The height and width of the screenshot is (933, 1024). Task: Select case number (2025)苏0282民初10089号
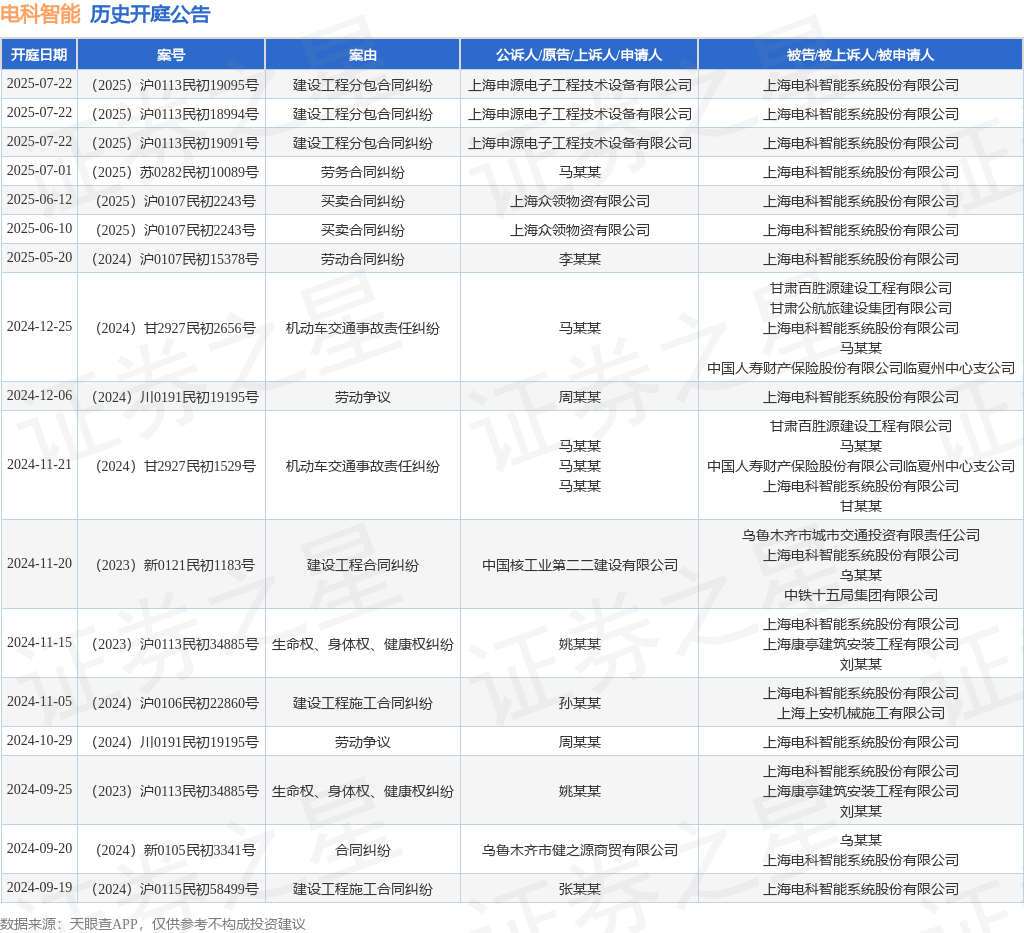pyautogui.click(x=171, y=172)
